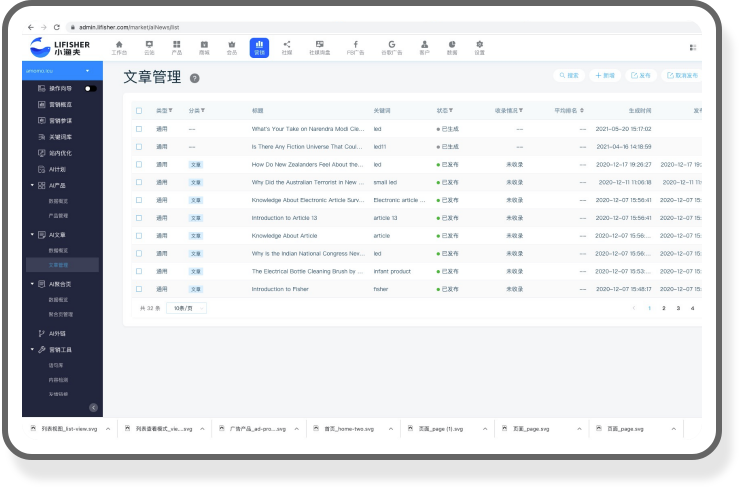Open the 商城 shop icon in top navigation
Screen dimensions: 744x492
[204, 47]
